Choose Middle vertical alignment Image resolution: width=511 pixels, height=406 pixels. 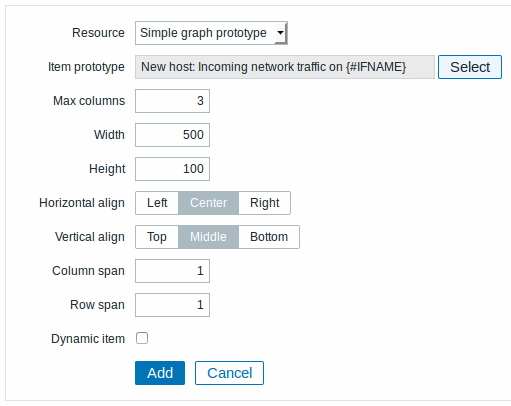209,237
